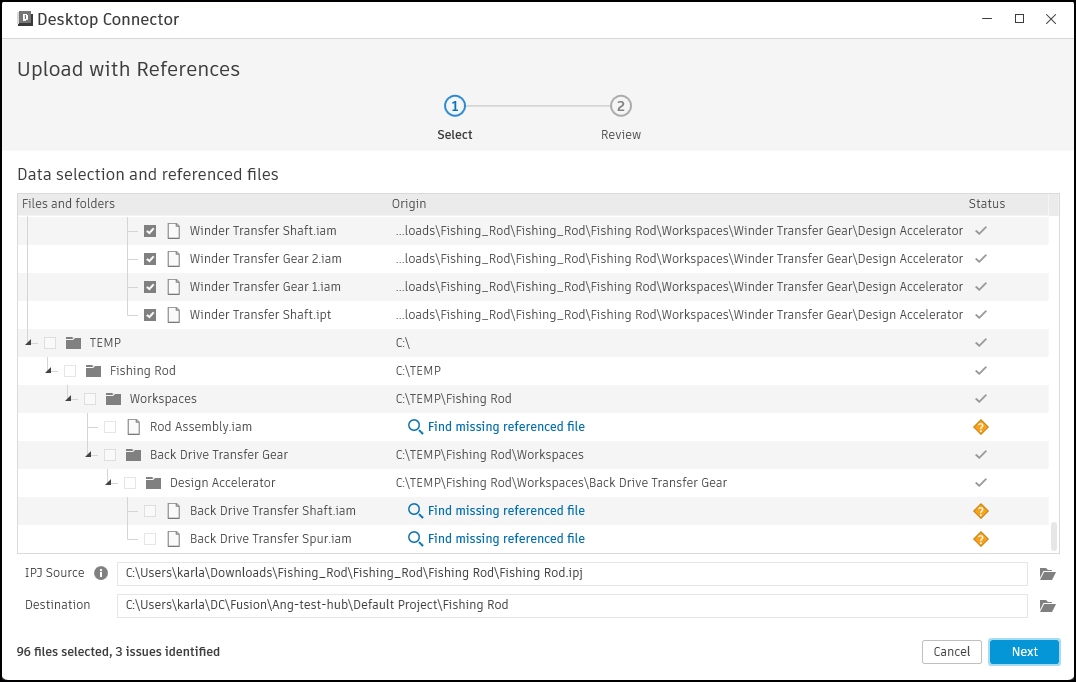The image size is (1076, 682).
Task: Select step 1 Select in wizard
Action: (x=455, y=107)
